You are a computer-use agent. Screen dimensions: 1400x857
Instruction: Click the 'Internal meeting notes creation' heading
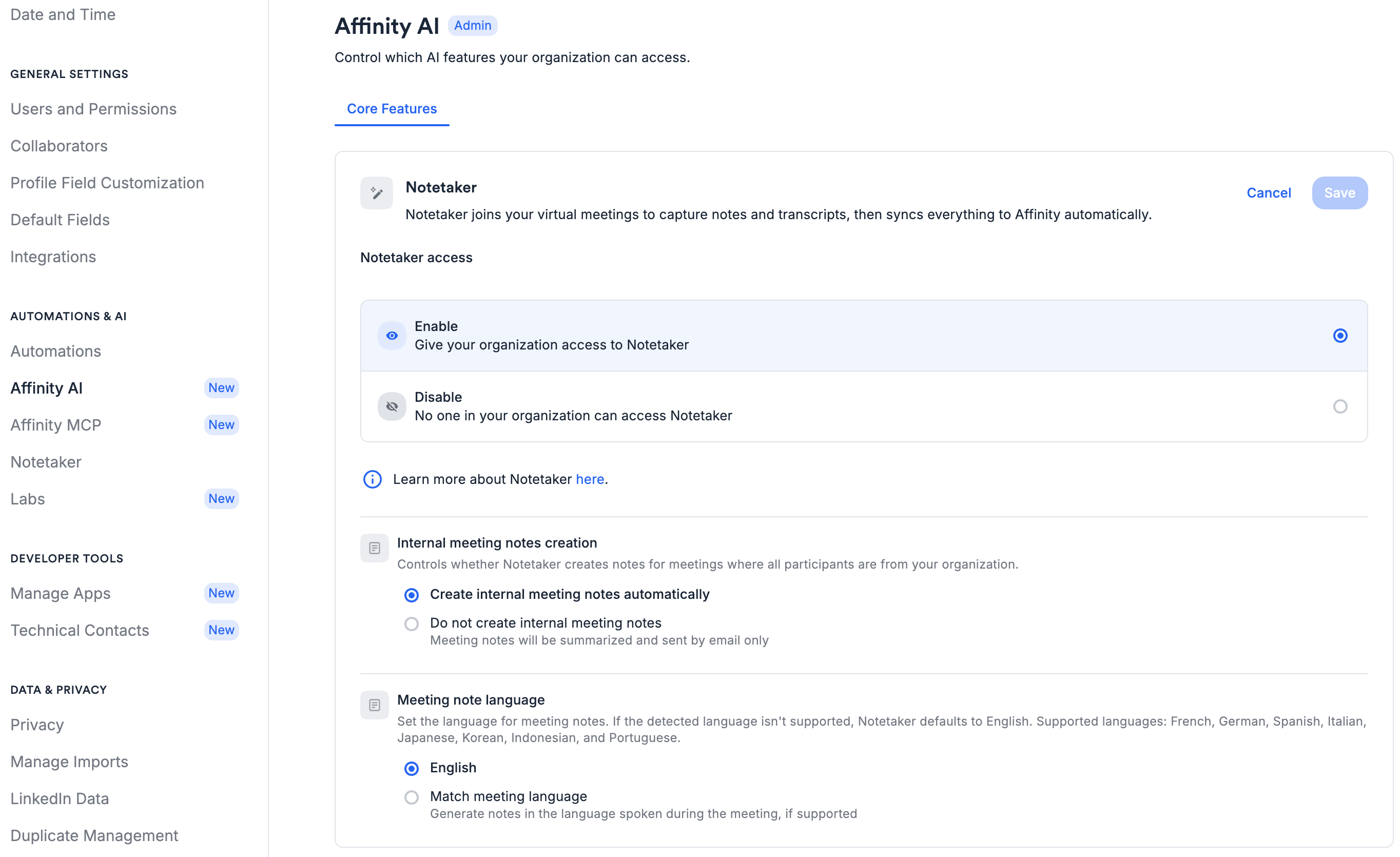[497, 543]
